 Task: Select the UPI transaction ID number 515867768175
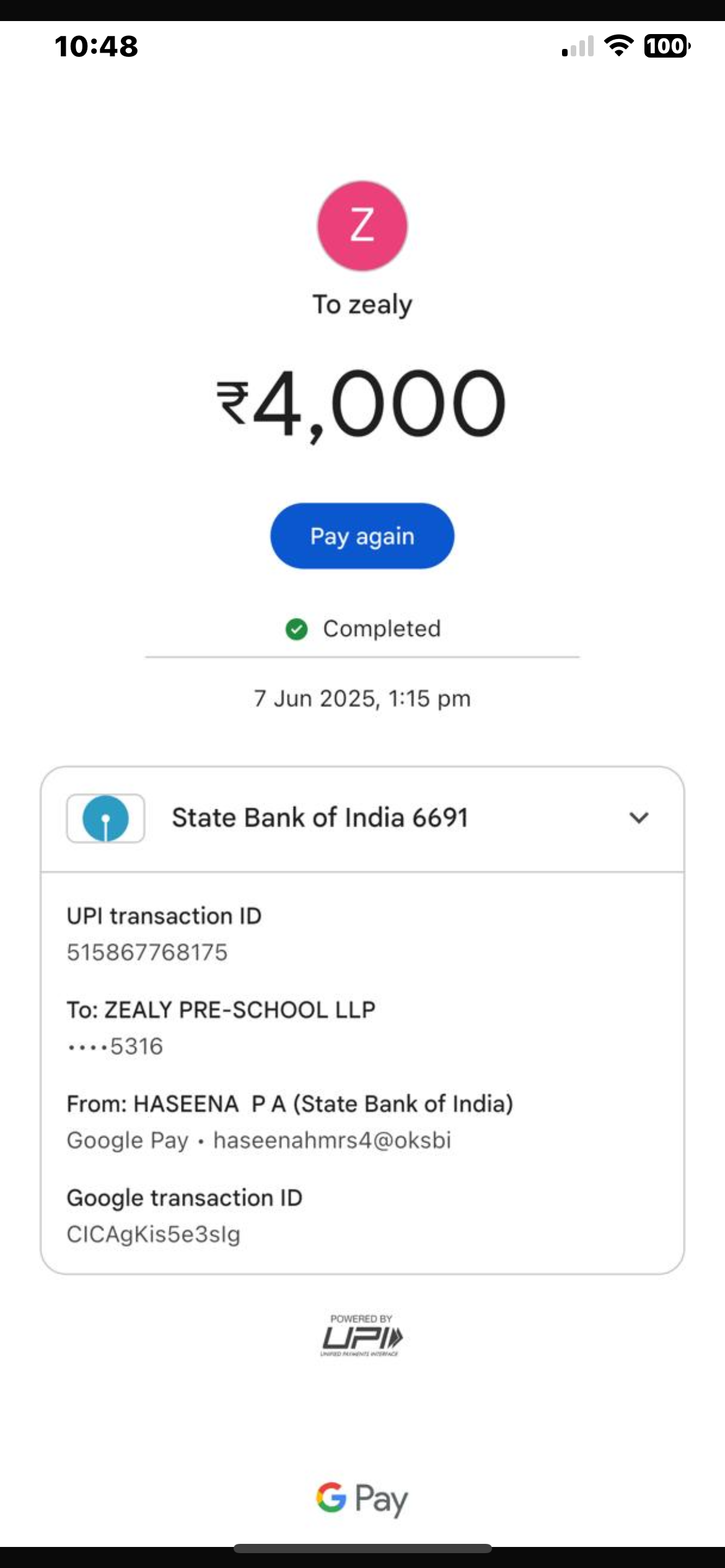[x=147, y=952]
